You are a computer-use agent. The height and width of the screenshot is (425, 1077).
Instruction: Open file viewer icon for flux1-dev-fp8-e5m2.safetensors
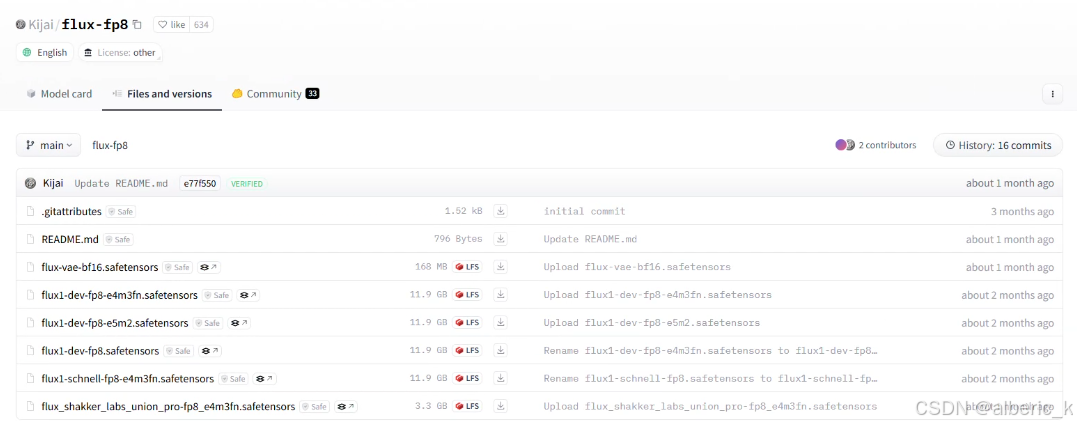[x=238, y=323]
